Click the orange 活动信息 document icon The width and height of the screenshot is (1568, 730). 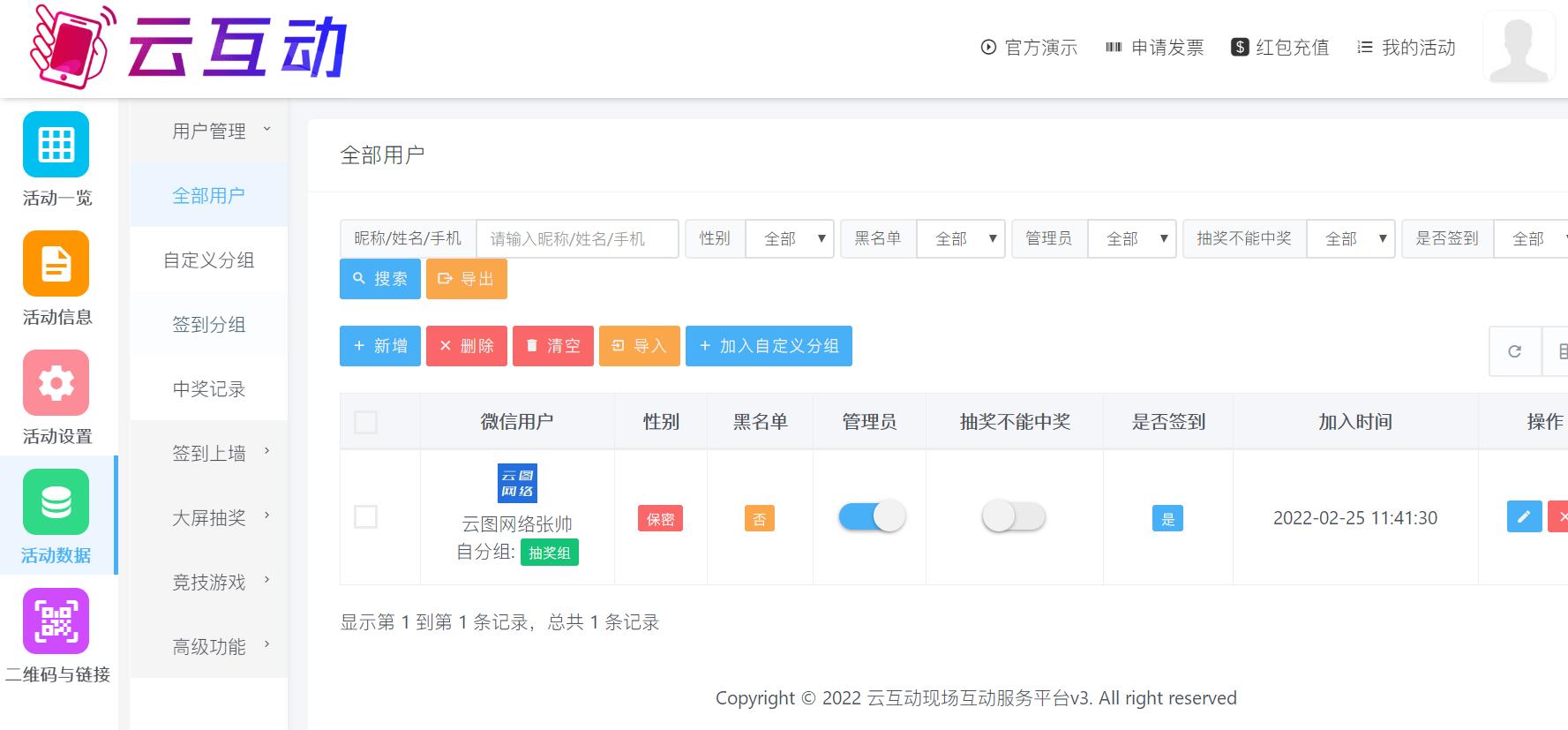click(x=56, y=264)
